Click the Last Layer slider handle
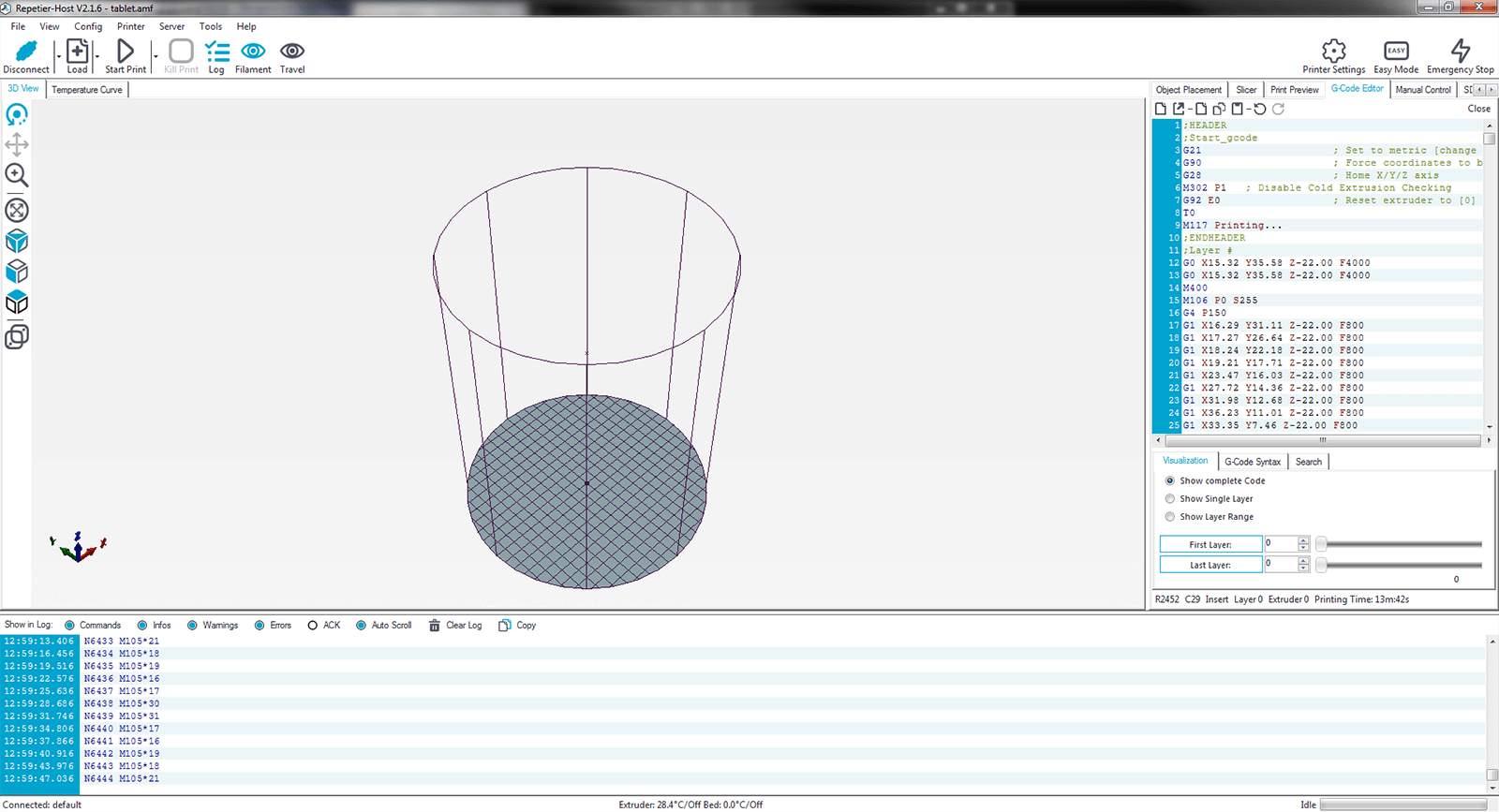1499x812 pixels. coord(1321,565)
